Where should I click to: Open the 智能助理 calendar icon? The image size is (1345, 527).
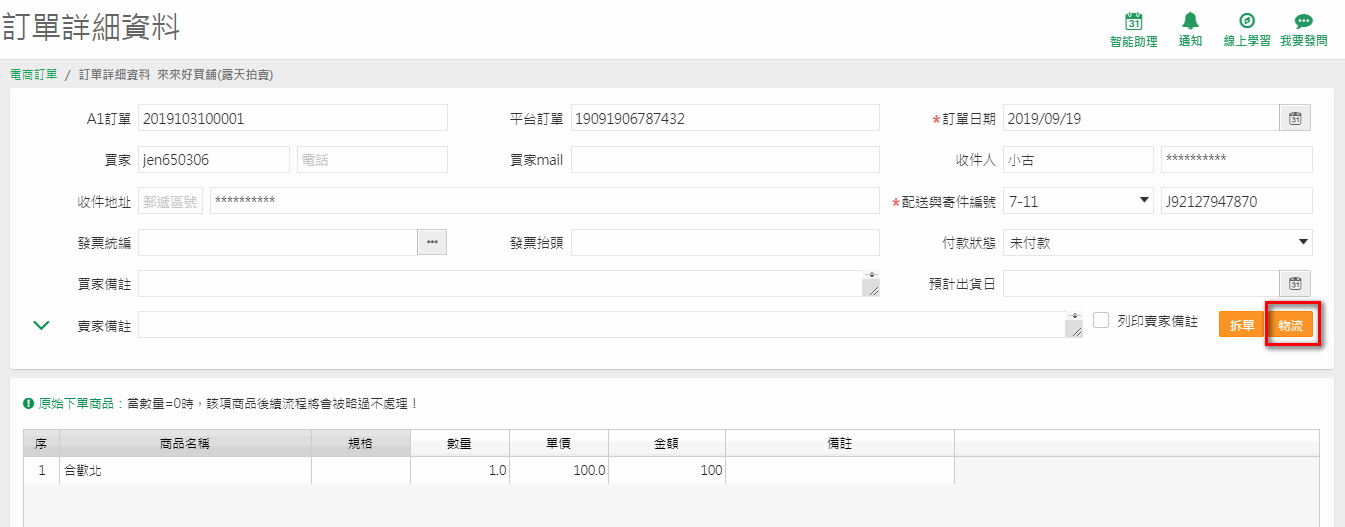click(x=1133, y=21)
